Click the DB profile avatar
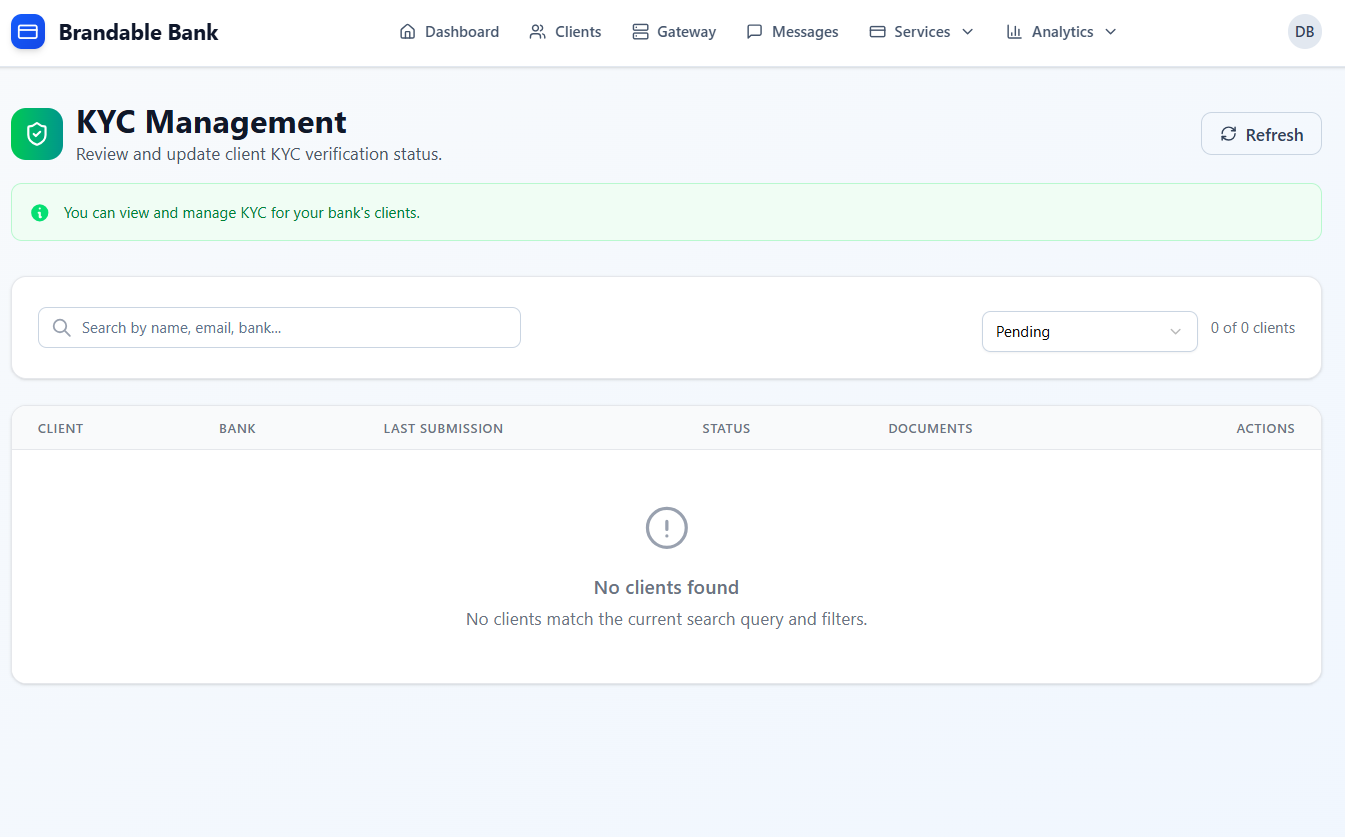The image size is (1345, 837). point(1304,31)
